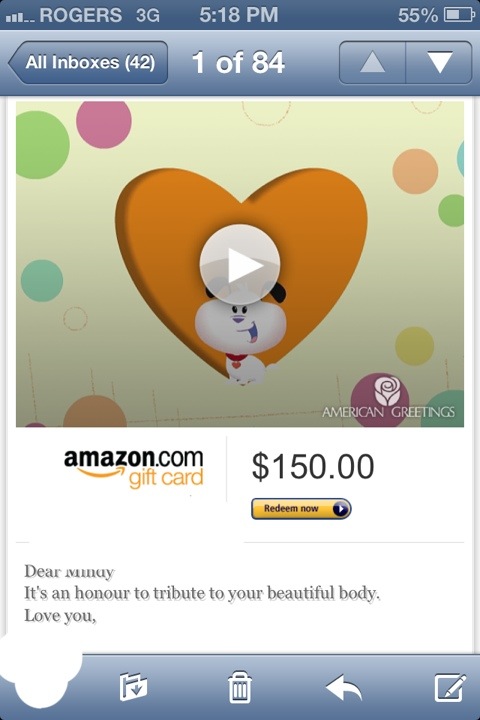This screenshot has width=480, height=720.
Task: Tap the amazon.com gift card logo
Action: (134, 468)
